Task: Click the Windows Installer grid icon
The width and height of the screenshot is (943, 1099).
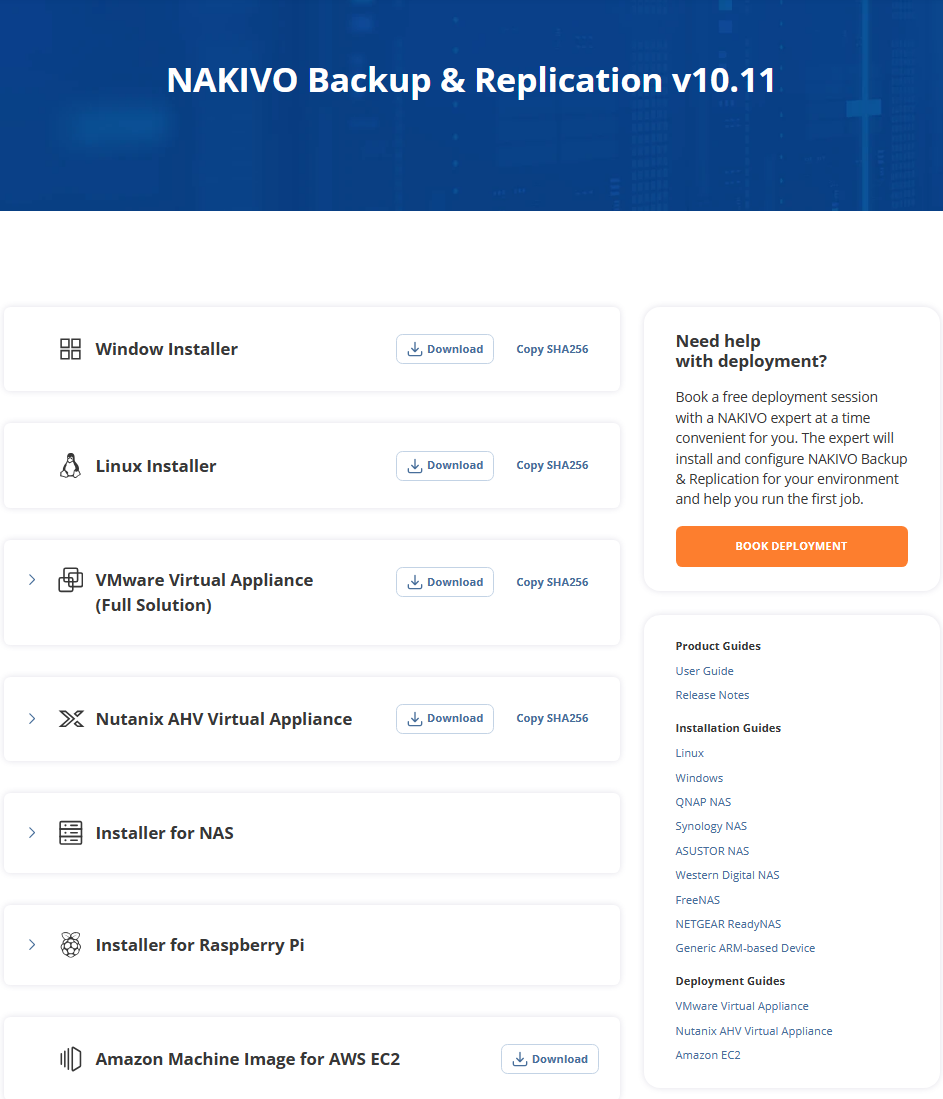Action: tap(70, 349)
